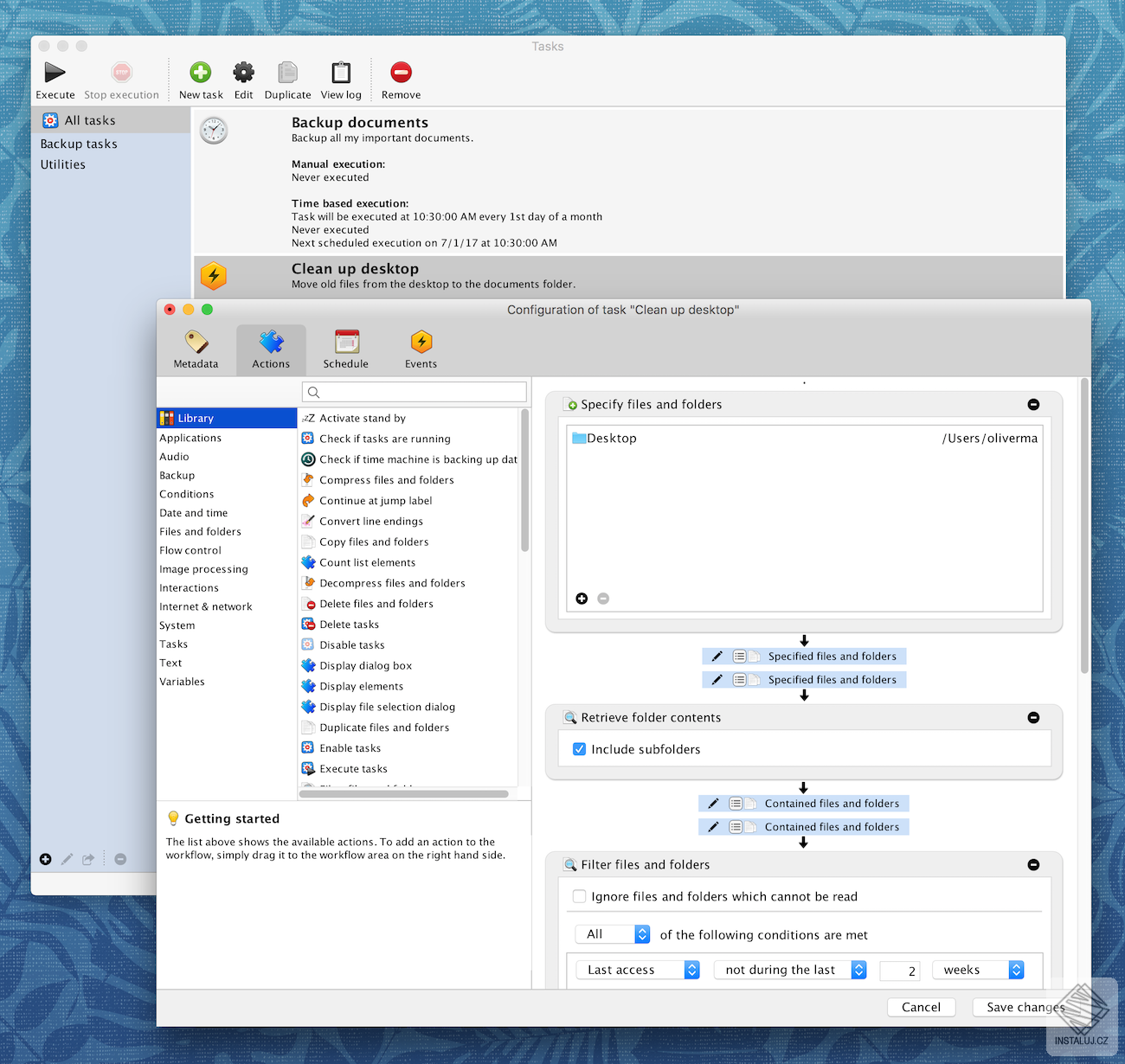Add a folder using plus under Desktop
Viewport: 1125px width, 1064px height.
582,599
